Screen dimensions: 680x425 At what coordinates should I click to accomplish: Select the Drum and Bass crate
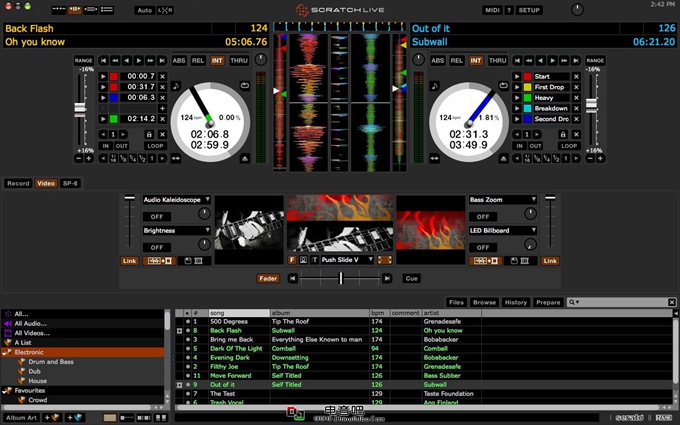click(x=51, y=362)
